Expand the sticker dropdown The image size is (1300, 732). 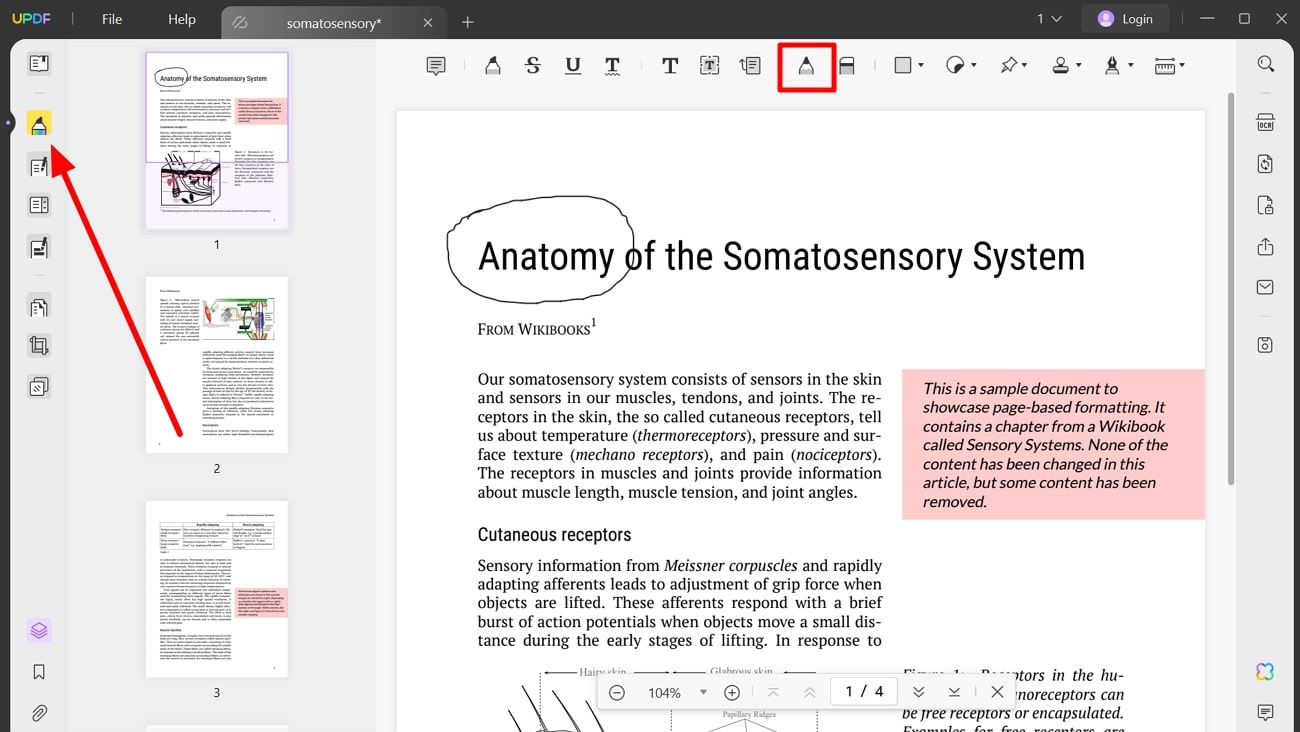tap(973, 66)
